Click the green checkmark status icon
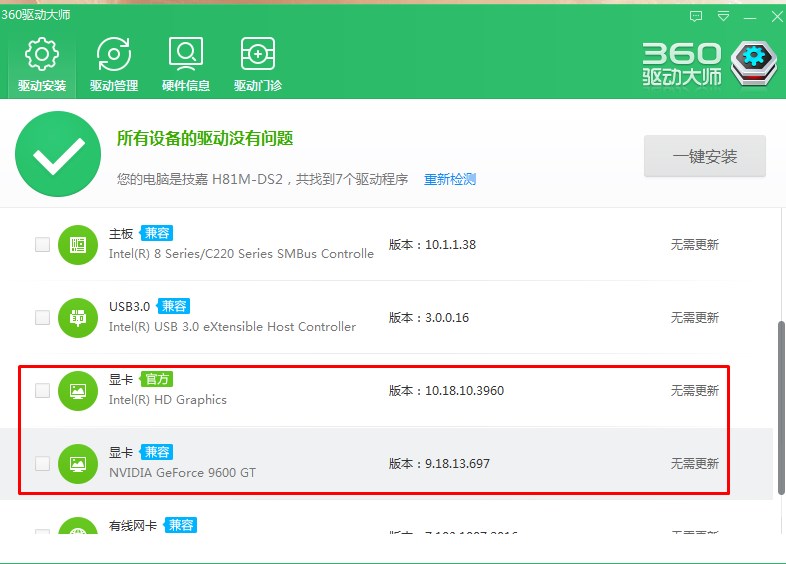Image resolution: width=786 pixels, height=564 pixels. [x=58, y=154]
